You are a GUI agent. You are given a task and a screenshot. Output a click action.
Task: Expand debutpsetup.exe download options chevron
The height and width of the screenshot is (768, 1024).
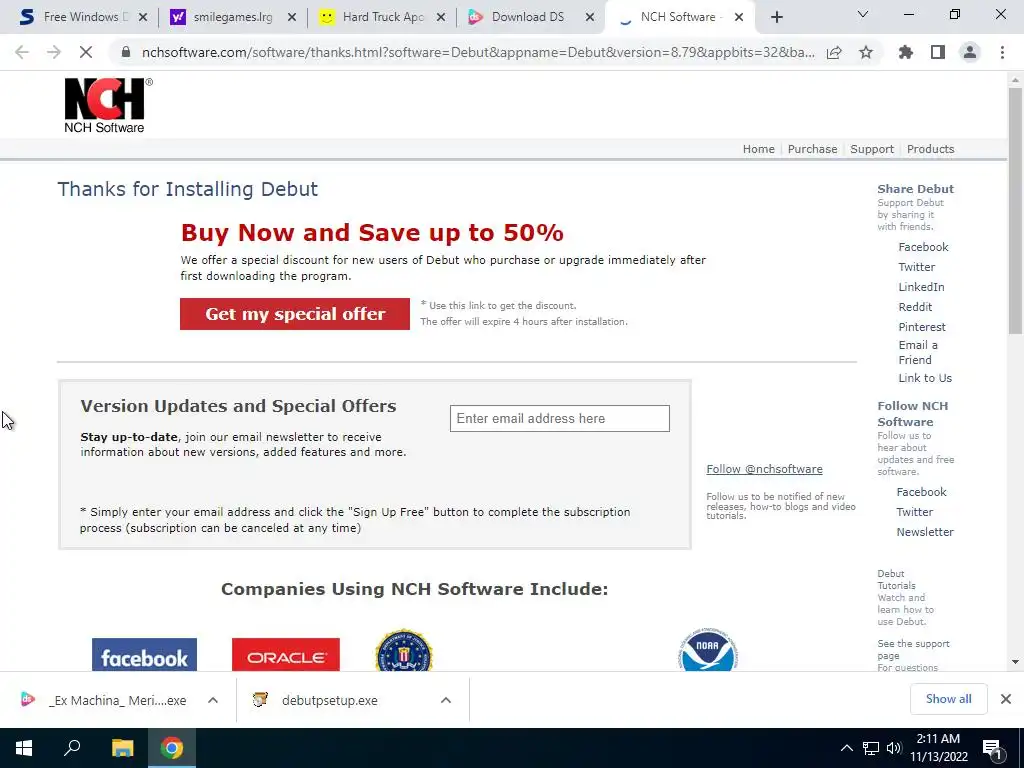[446, 700]
